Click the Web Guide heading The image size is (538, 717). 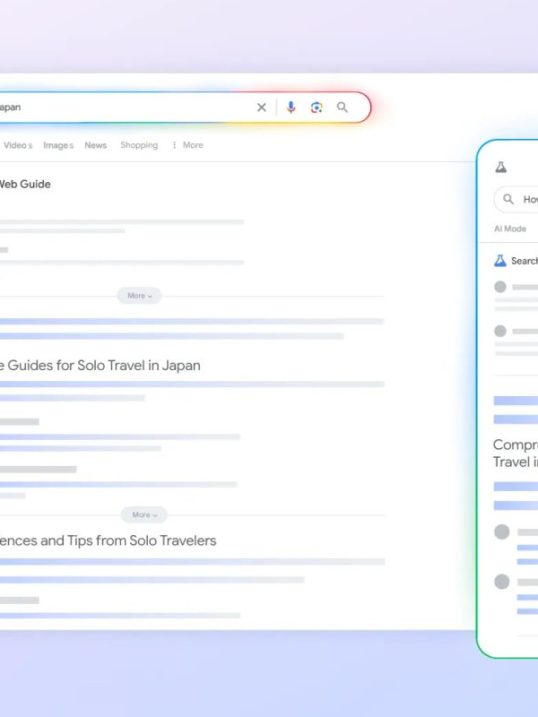point(25,184)
